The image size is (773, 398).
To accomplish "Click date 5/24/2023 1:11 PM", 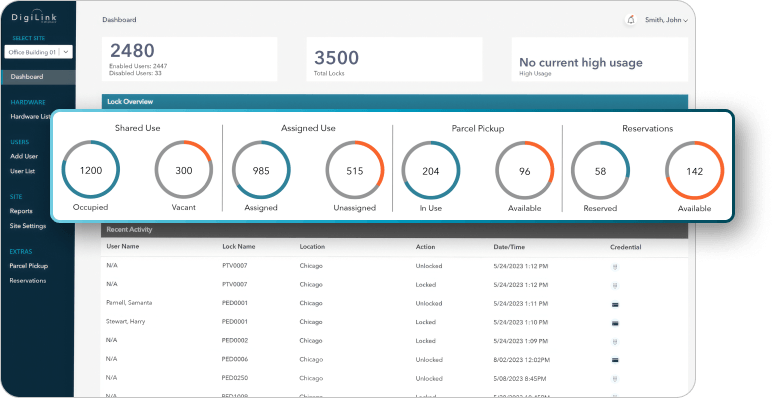I will pyautogui.click(x=521, y=304).
